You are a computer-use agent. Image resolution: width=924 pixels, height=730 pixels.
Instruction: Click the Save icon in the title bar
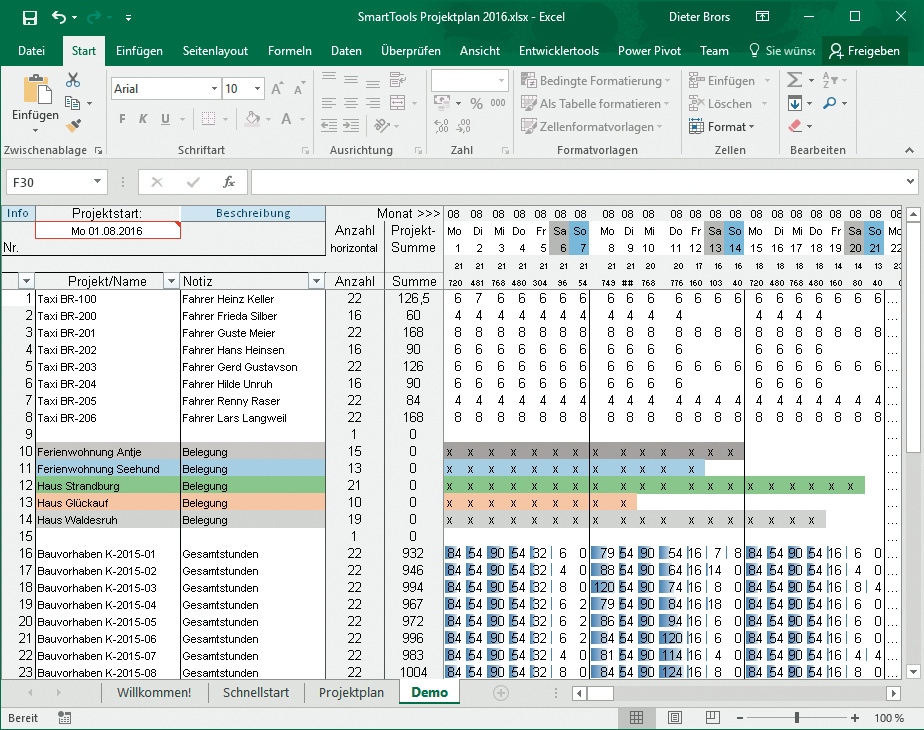coord(29,17)
